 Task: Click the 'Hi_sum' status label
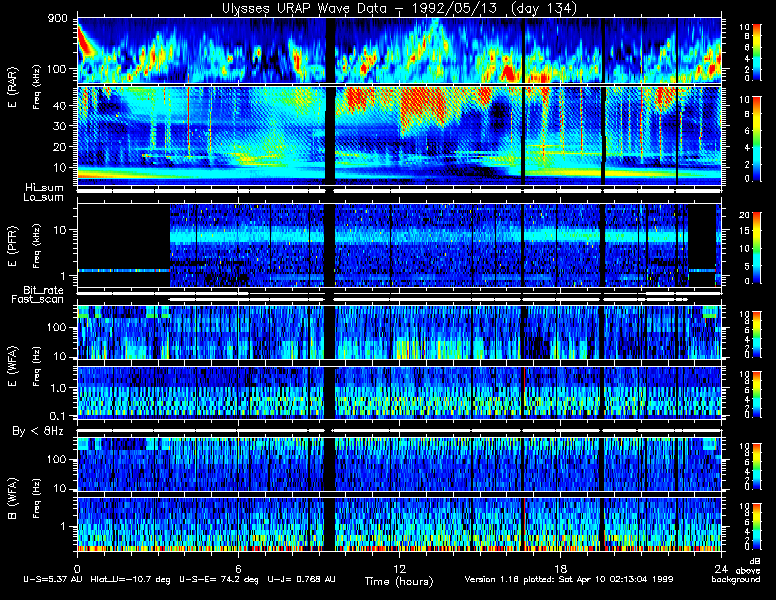45,188
